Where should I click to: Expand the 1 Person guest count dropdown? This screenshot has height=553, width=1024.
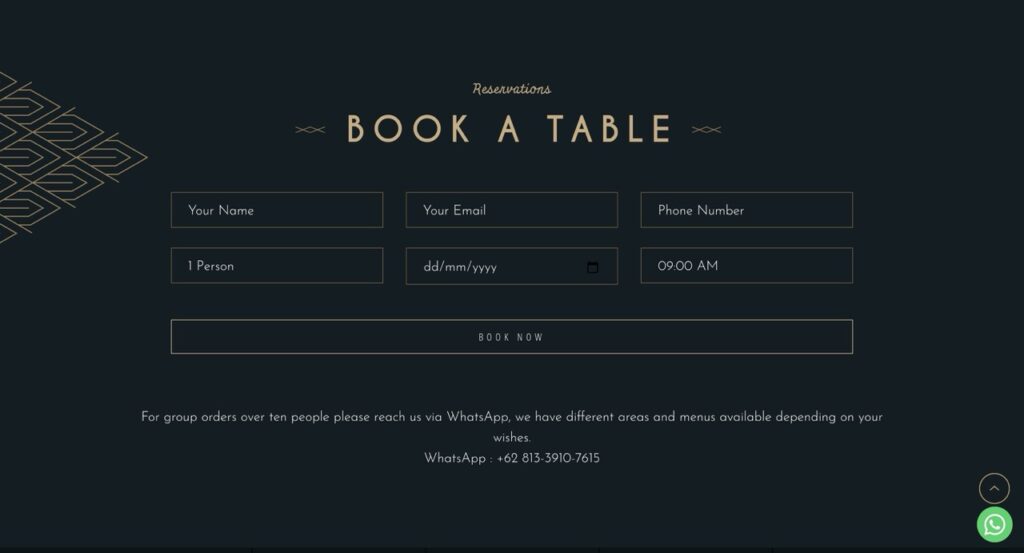tap(277, 265)
